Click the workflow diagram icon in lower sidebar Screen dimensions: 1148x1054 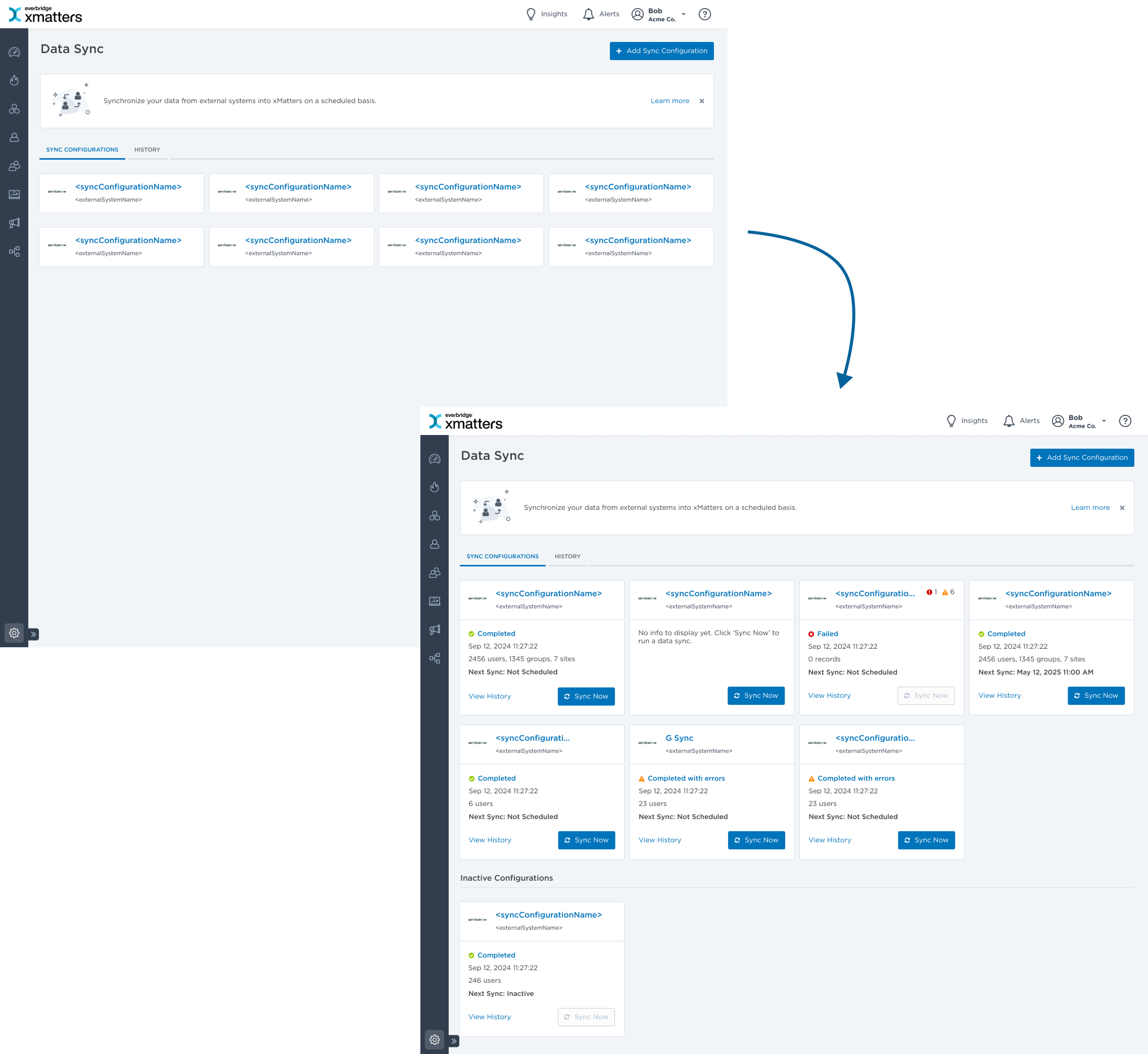pos(435,658)
